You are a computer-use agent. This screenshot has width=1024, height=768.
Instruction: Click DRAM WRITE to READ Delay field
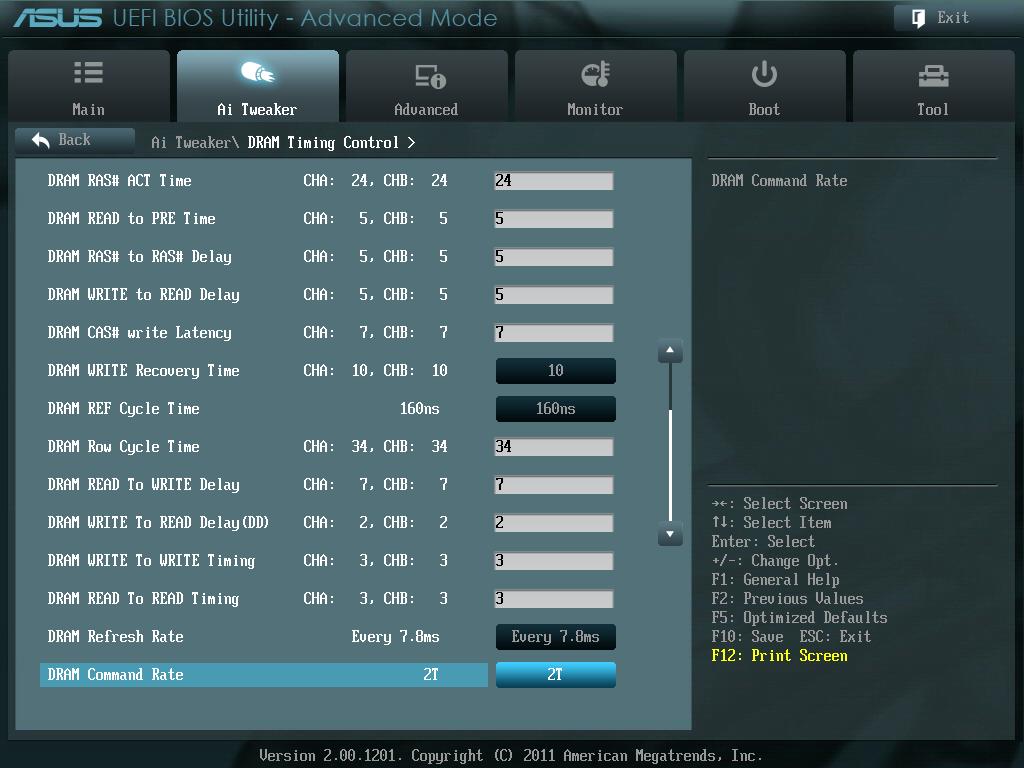pyautogui.click(x=554, y=295)
